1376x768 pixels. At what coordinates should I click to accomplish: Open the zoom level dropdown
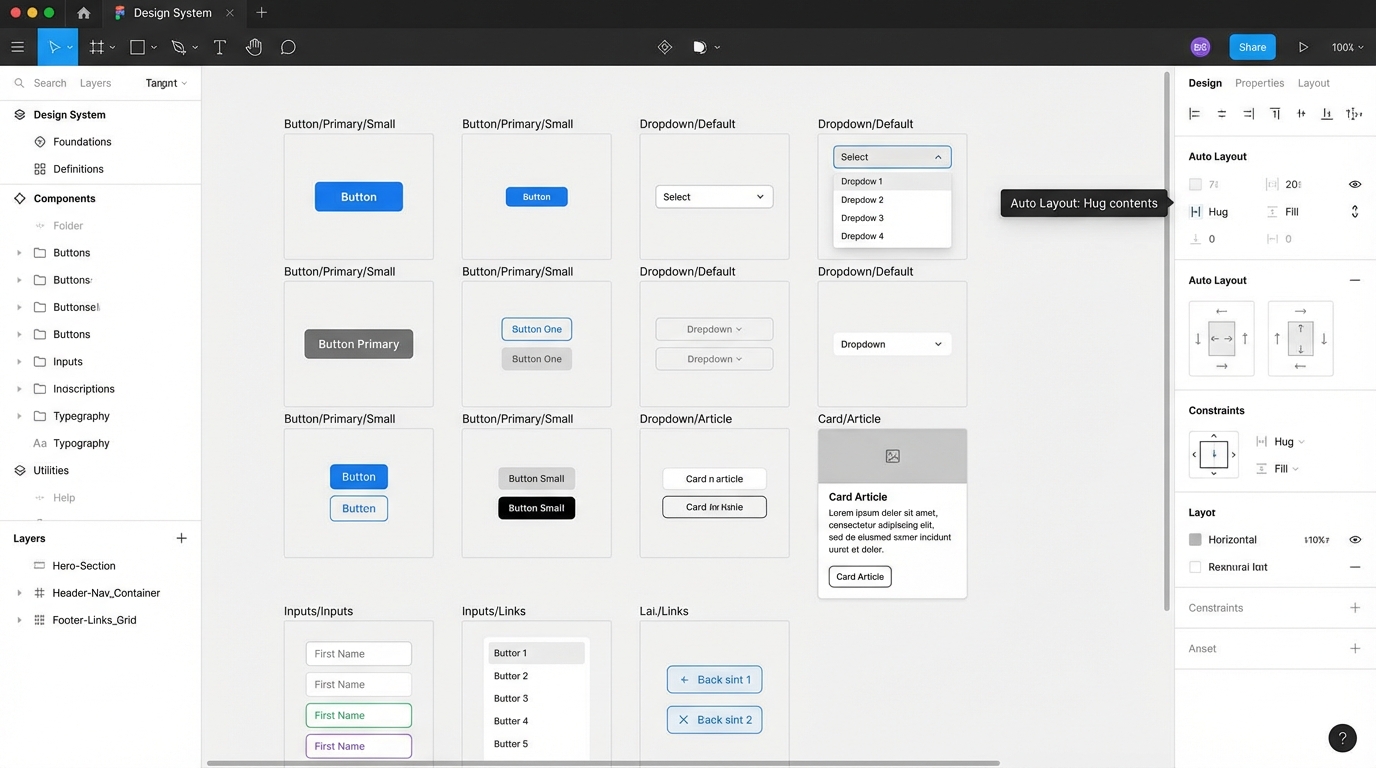point(1345,46)
